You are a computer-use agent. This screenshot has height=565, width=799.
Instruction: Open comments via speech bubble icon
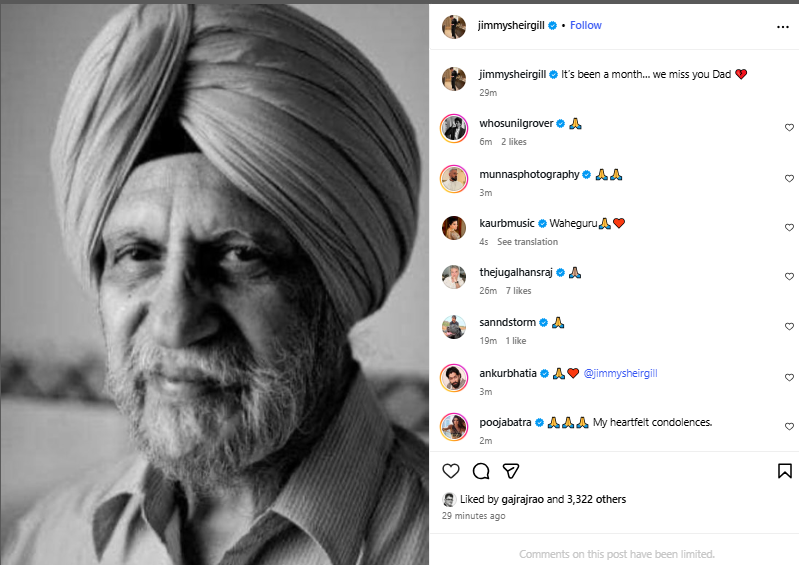[480, 471]
